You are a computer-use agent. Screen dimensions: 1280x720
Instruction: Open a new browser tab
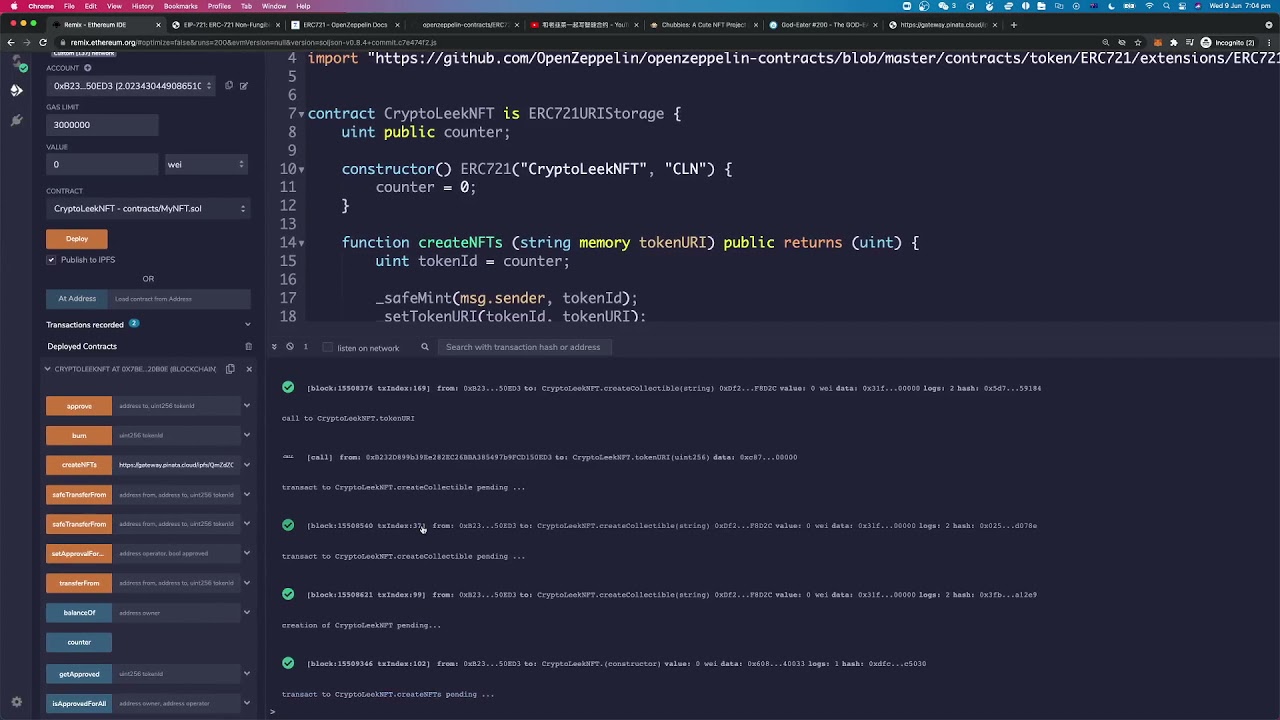(x=1014, y=25)
